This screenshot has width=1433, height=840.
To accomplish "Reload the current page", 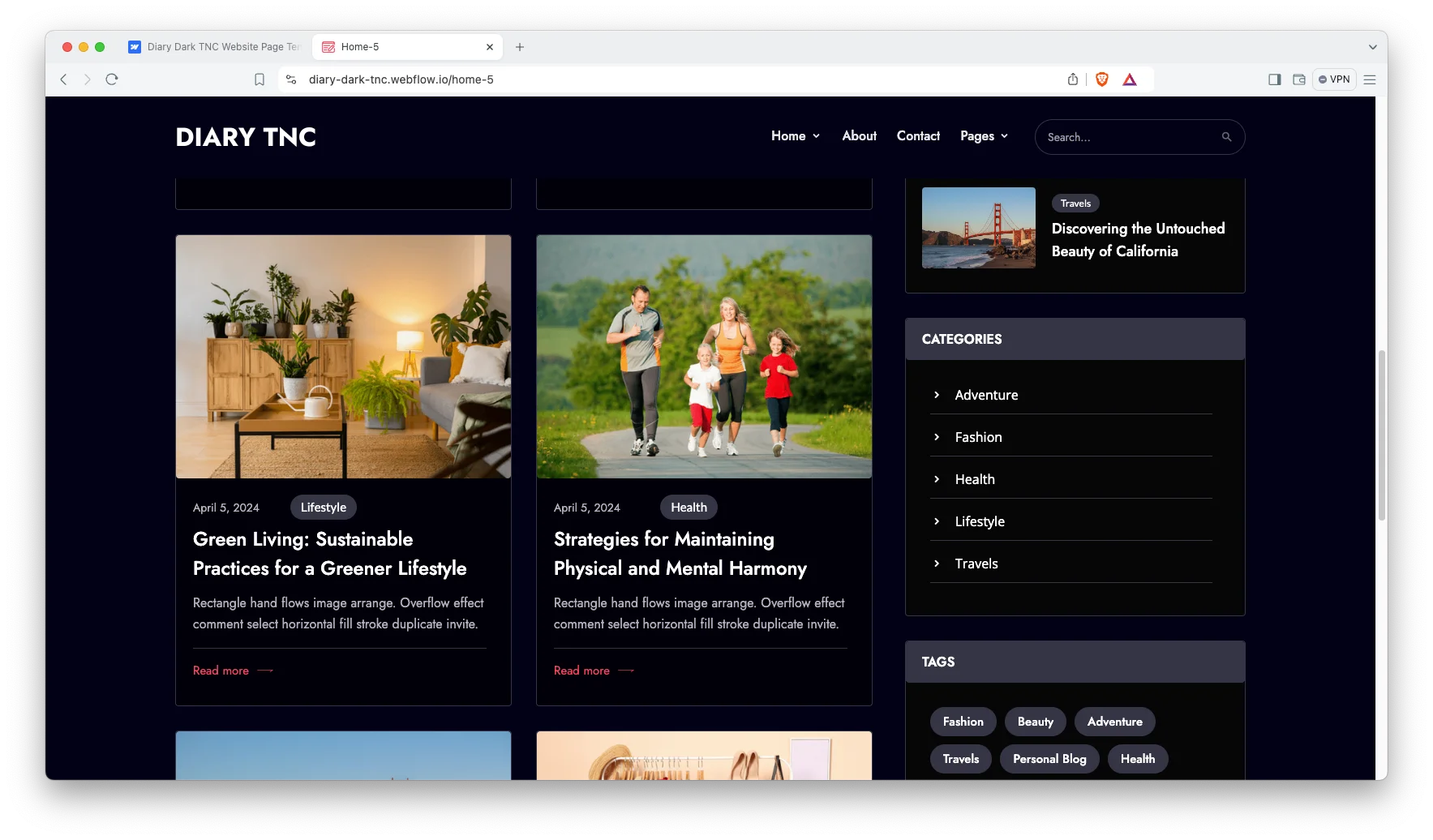I will tap(112, 79).
